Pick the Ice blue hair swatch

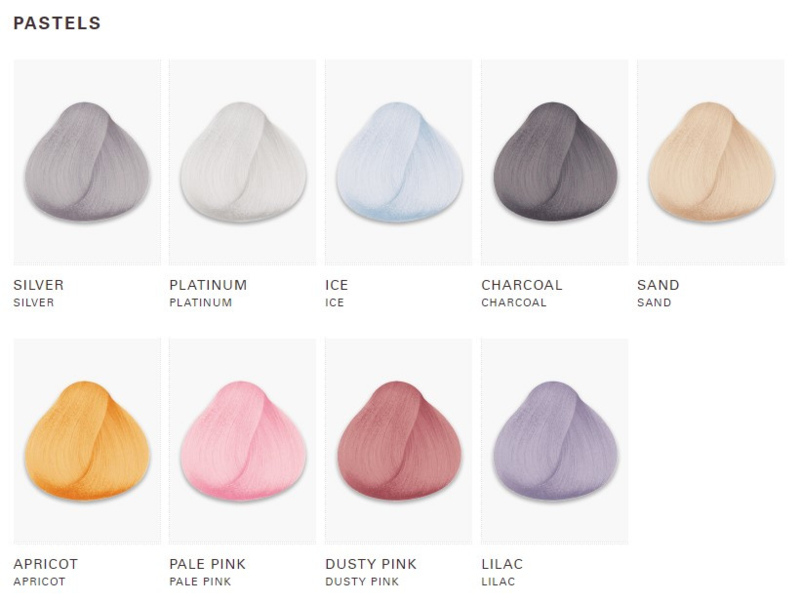[398, 162]
